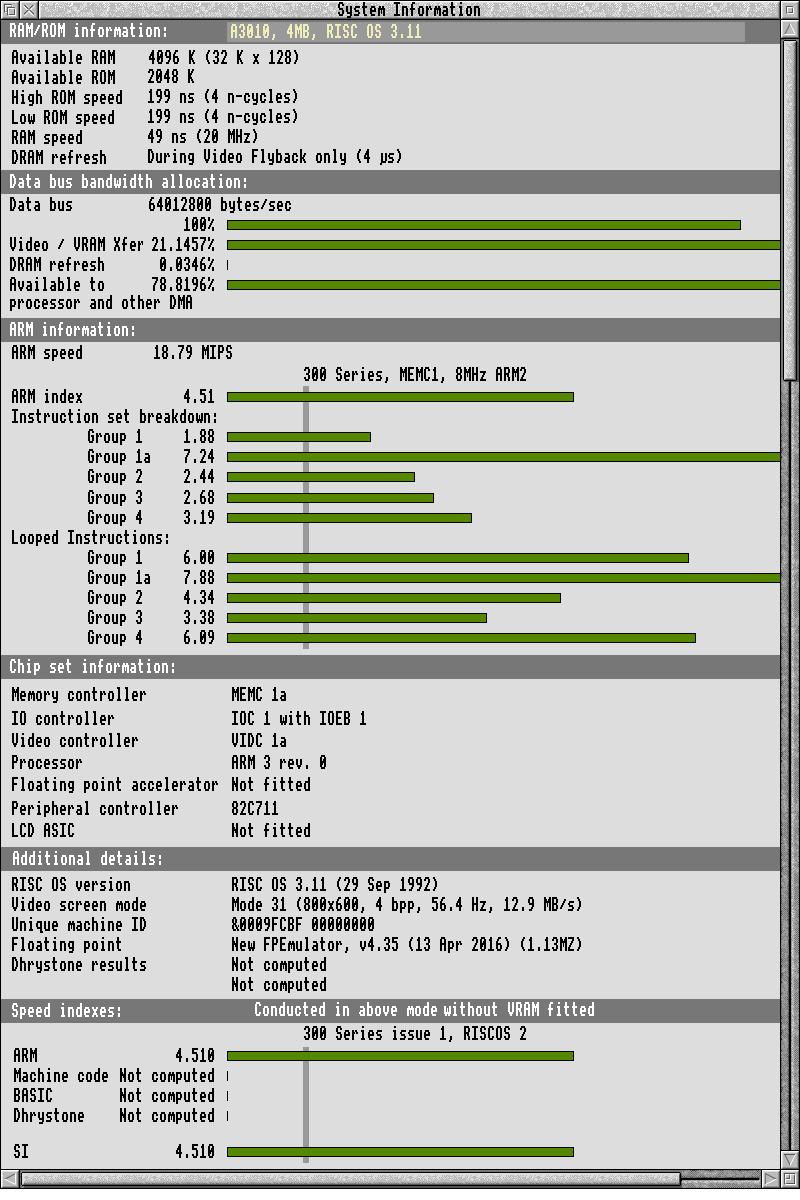Click the horizontal scroll right arrow

point(769,1179)
